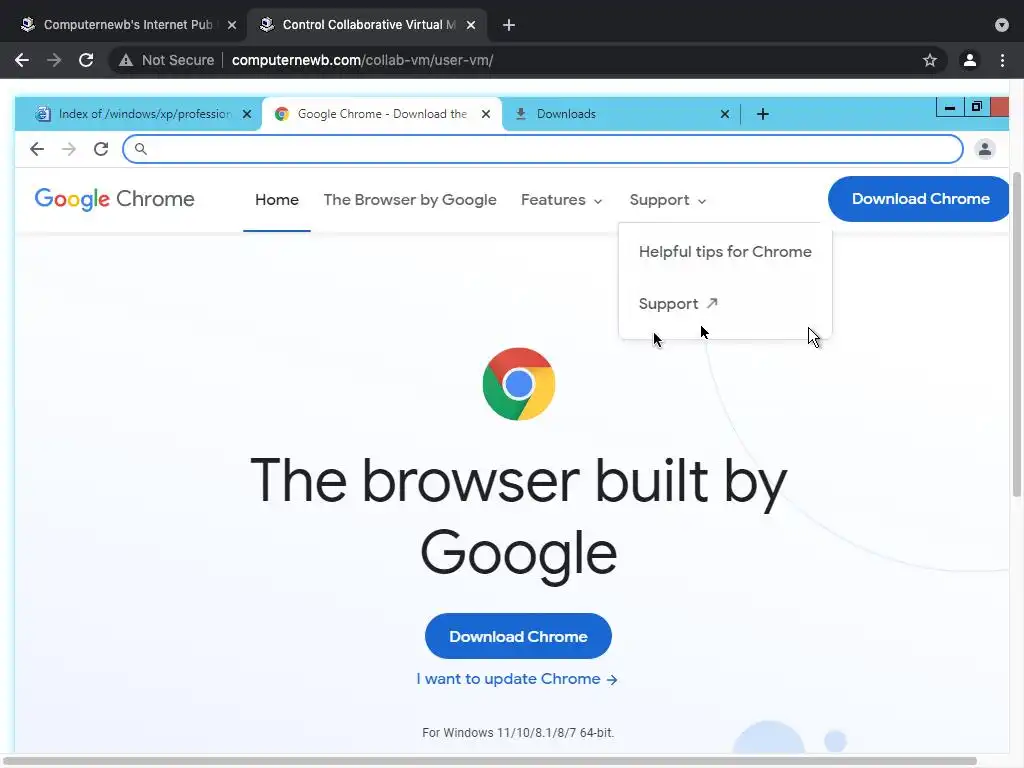Close the Control Collaborative Virtual Machine tab
The image size is (1024, 768).
pyautogui.click(x=471, y=25)
